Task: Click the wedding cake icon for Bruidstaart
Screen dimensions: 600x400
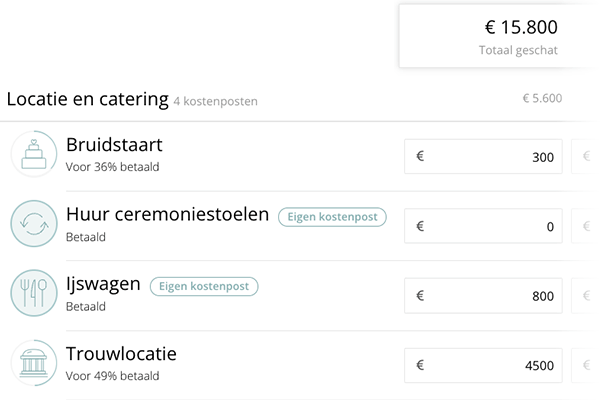Action: [34, 155]
